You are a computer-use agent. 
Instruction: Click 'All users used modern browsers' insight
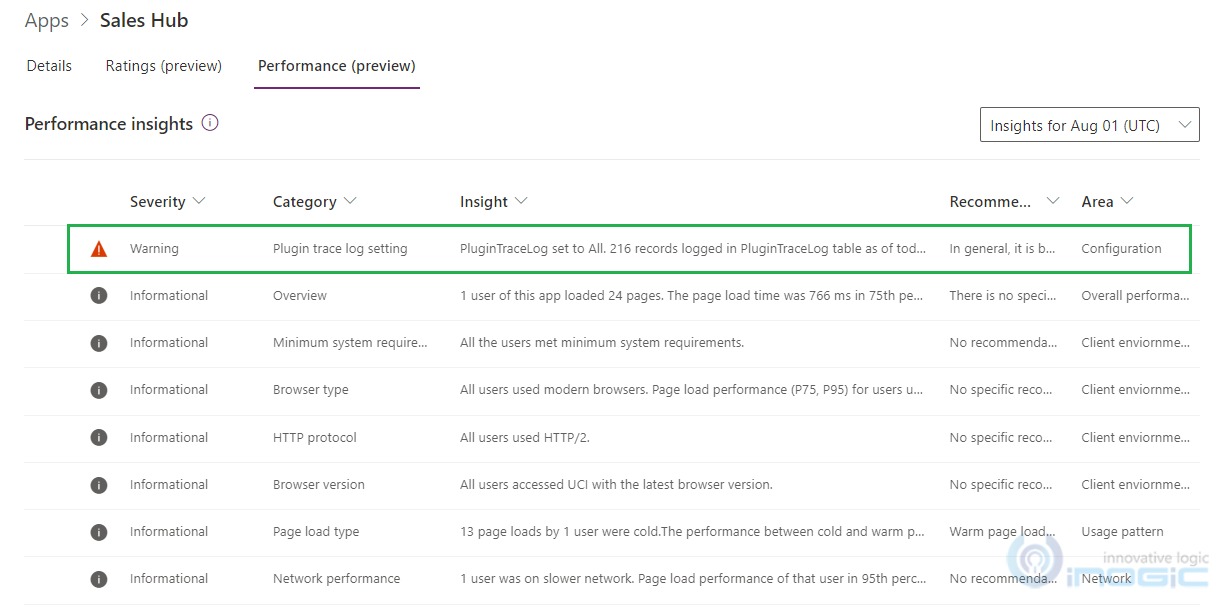692,390
